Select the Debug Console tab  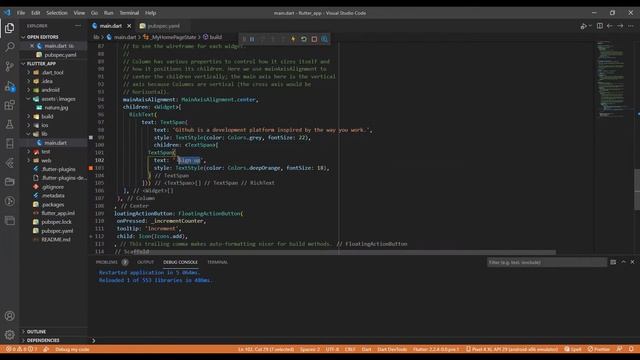click(x=180, y=262)
